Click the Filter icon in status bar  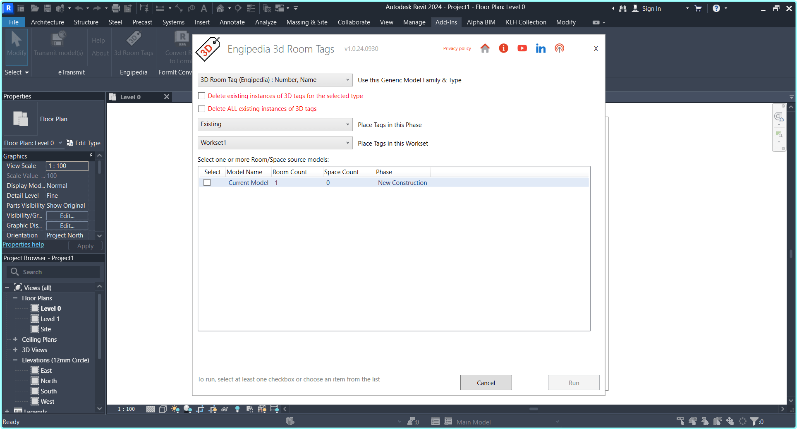(x=755, y=421)
